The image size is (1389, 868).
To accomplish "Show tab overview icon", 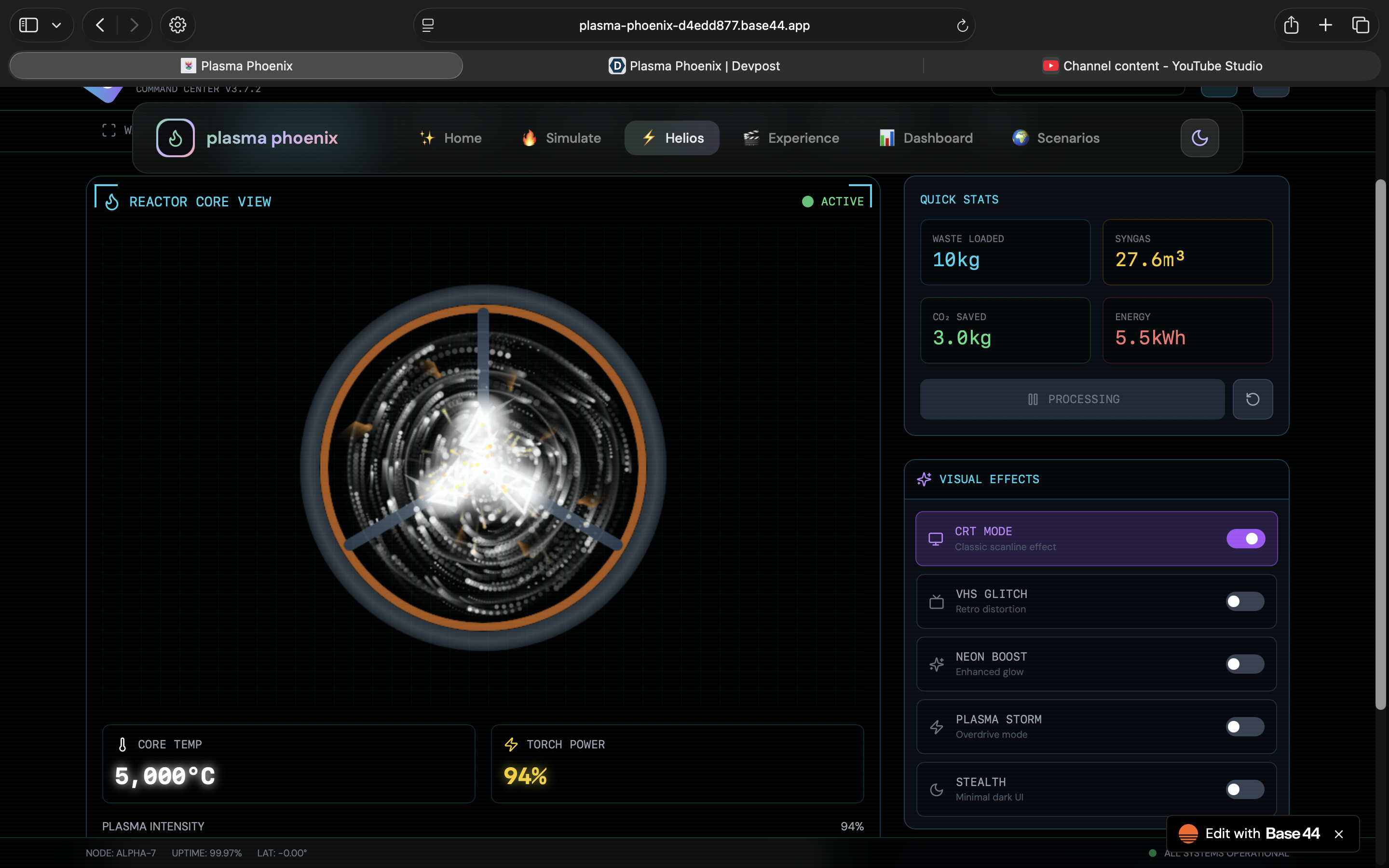I will (1360, 25).
